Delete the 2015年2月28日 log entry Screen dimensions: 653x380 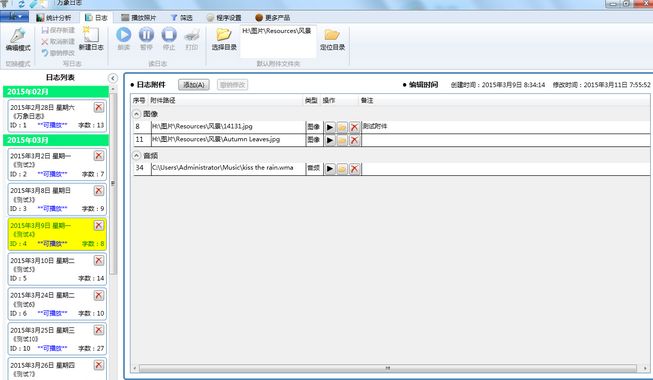(99, 107)
